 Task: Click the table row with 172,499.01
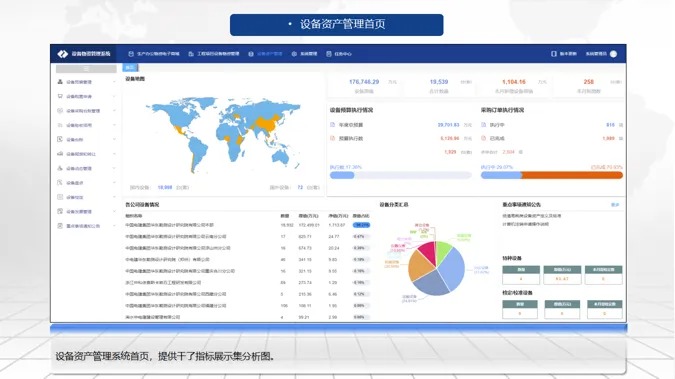(x=248, y=225)
